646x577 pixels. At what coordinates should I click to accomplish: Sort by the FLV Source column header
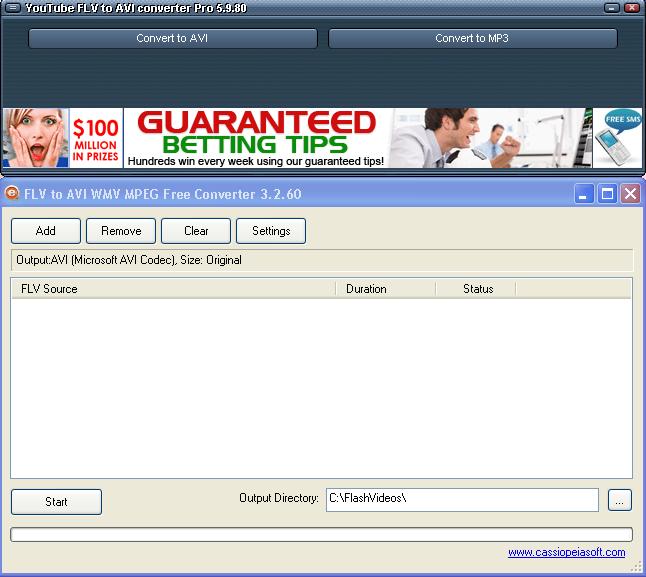coord(173,289)
